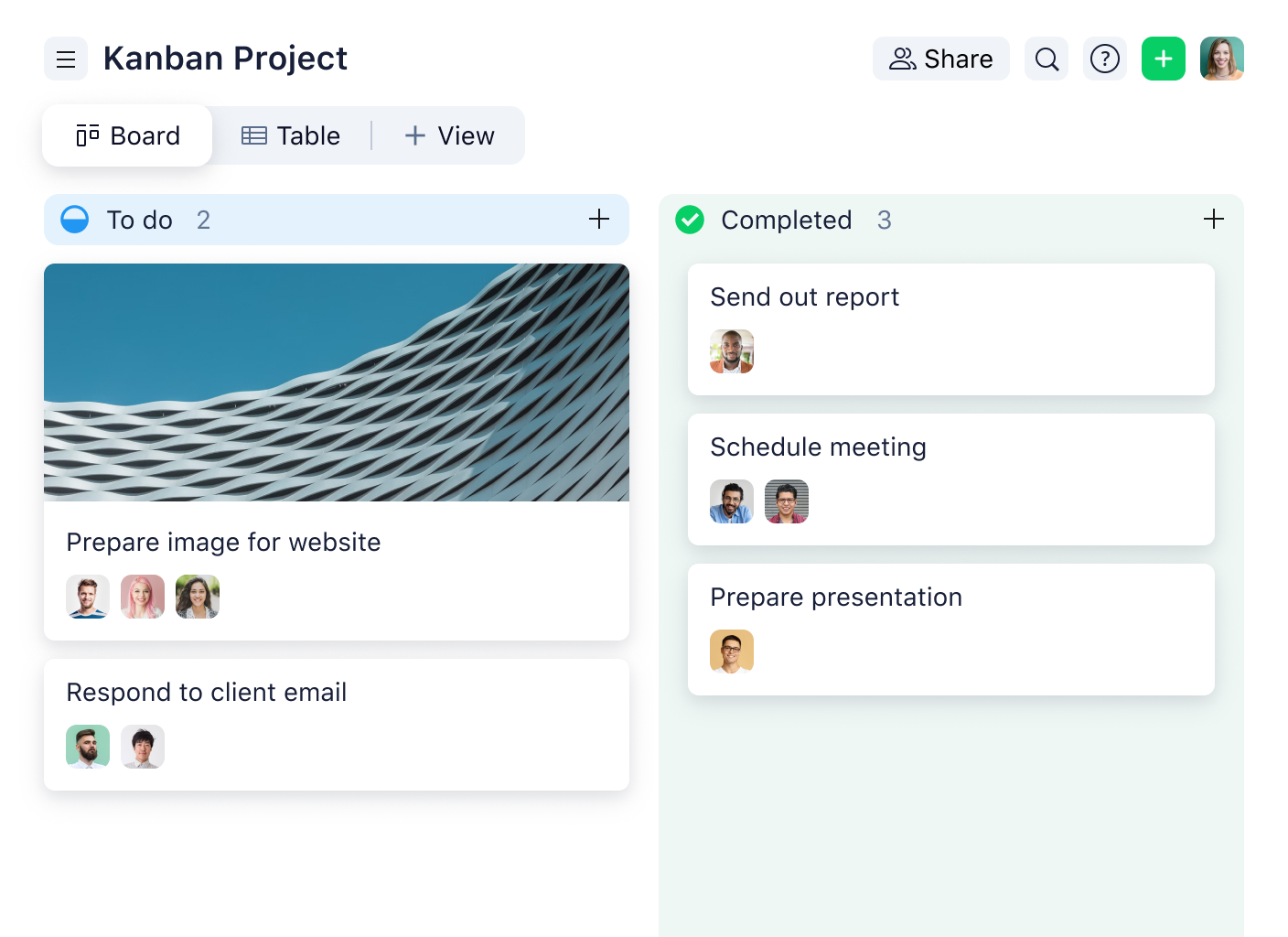1288x937 pixels.
Task: Open the hamburger menu next to Kanban Project
Action: coord(65,59)
